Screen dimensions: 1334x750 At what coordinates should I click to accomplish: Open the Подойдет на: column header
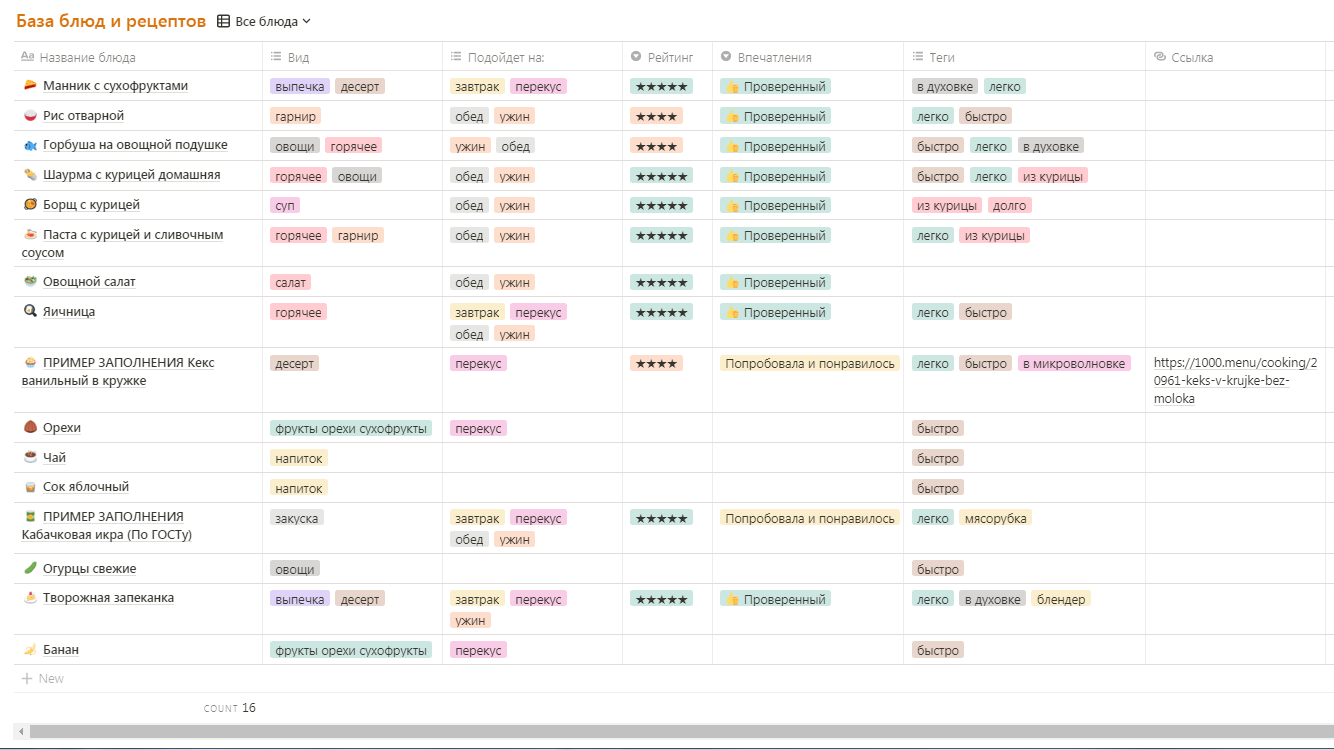532,57
